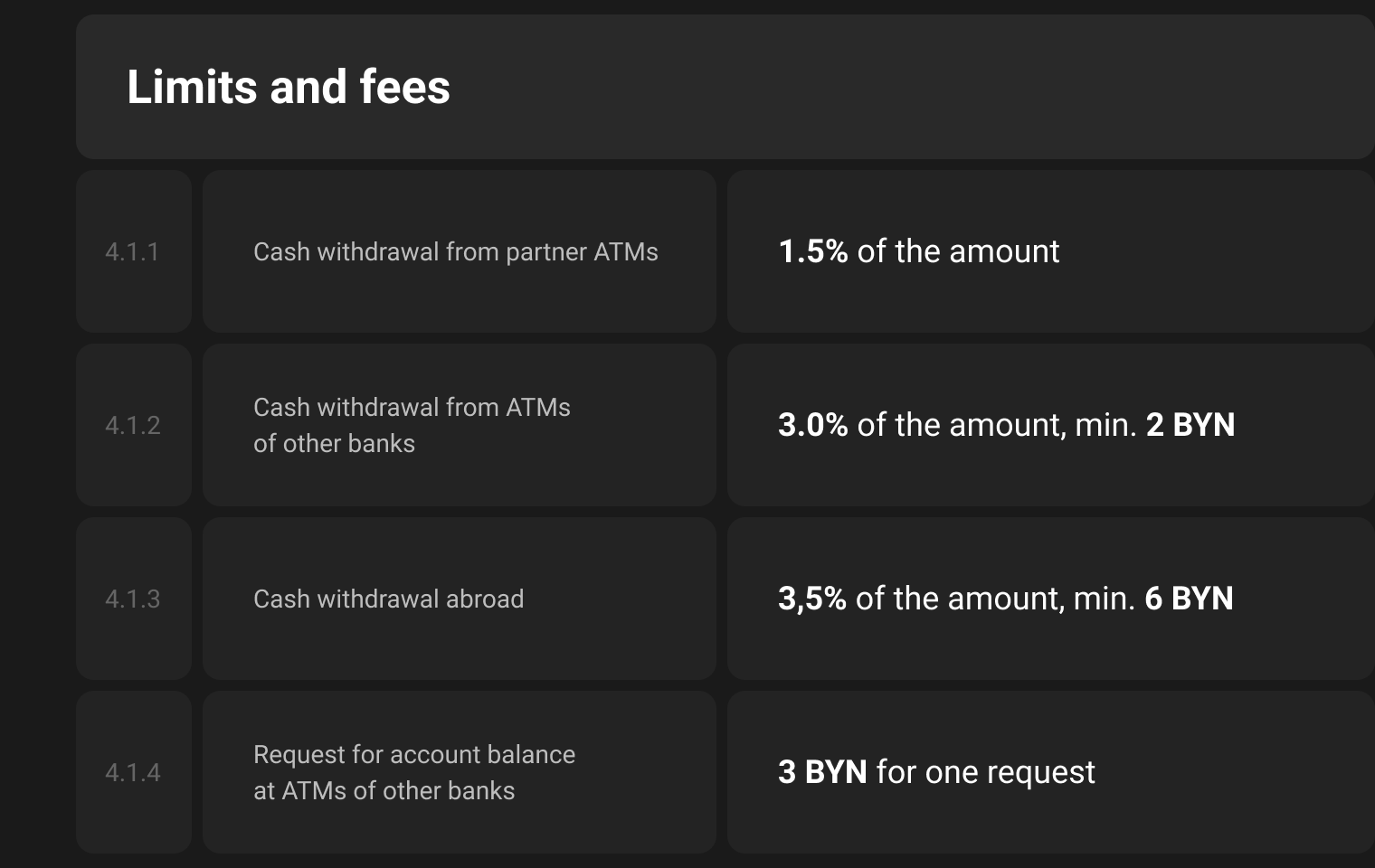This screenshot has width=1375, height=868.
Task: Select row number 4.1.1
Action: [132, 251]
